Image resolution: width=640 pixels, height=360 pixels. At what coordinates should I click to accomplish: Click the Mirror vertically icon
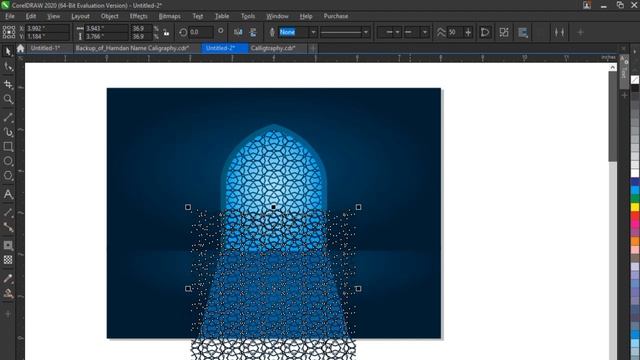click(x=253, y=32)
